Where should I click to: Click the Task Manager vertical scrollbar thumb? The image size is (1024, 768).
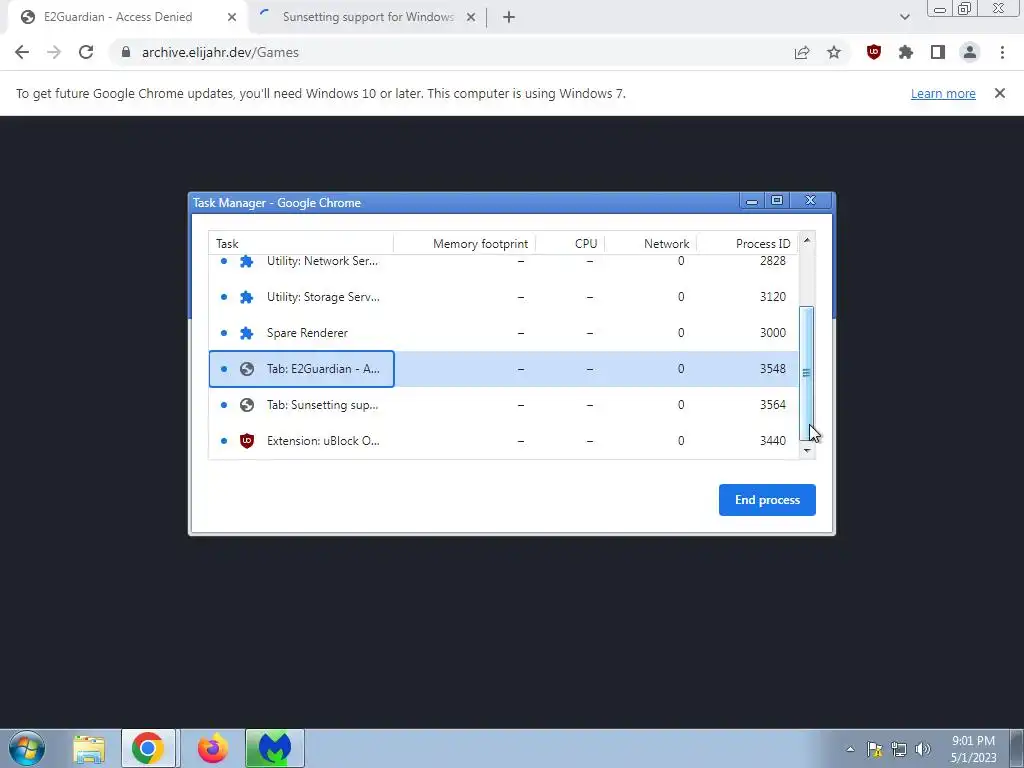(807, 374)
